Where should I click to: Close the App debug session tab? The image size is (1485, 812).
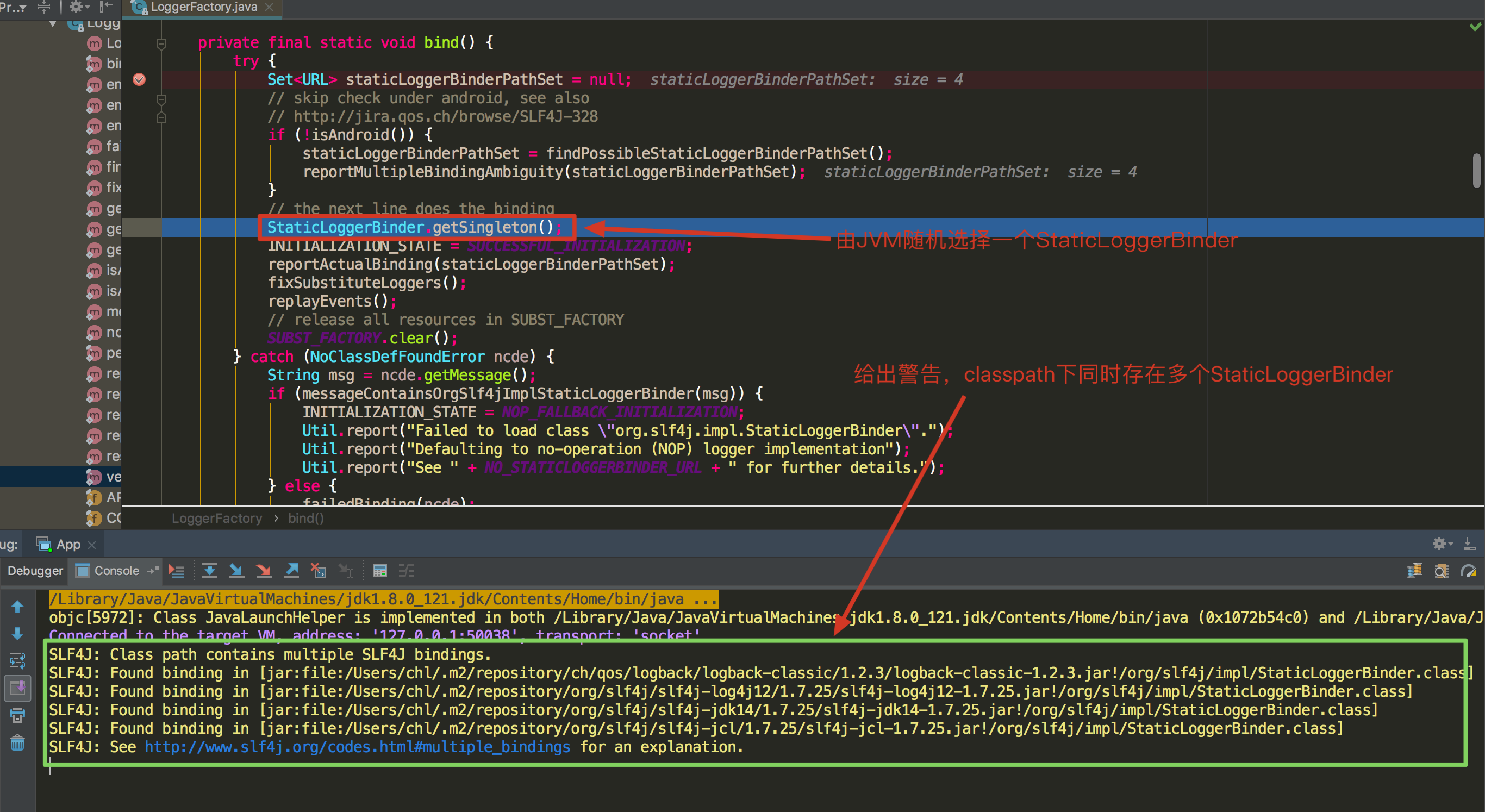tap(92, 545)
